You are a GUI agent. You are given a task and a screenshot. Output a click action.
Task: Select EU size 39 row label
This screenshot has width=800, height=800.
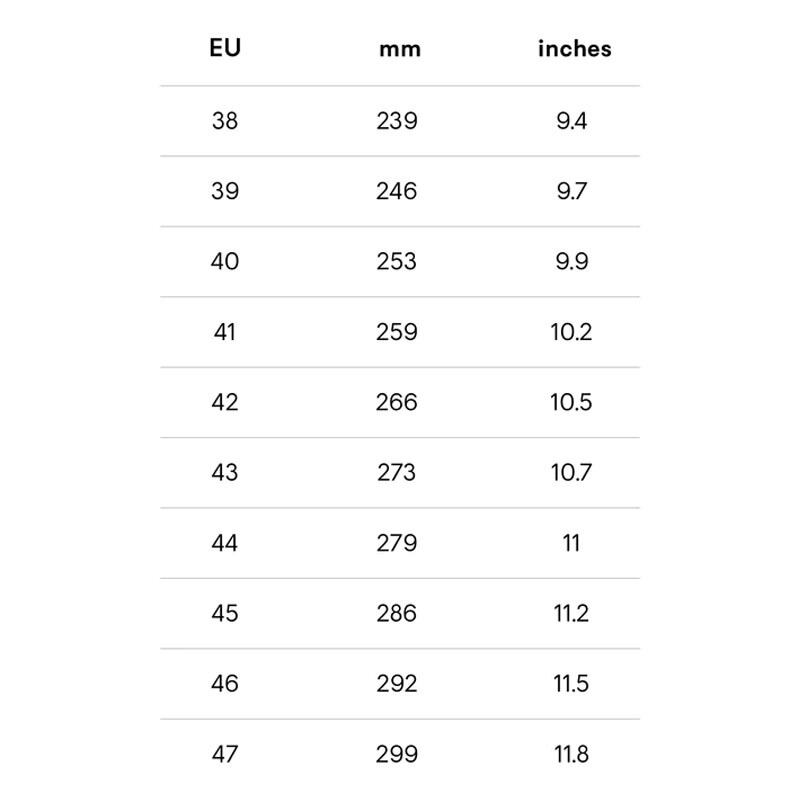(x=225, y=191)
